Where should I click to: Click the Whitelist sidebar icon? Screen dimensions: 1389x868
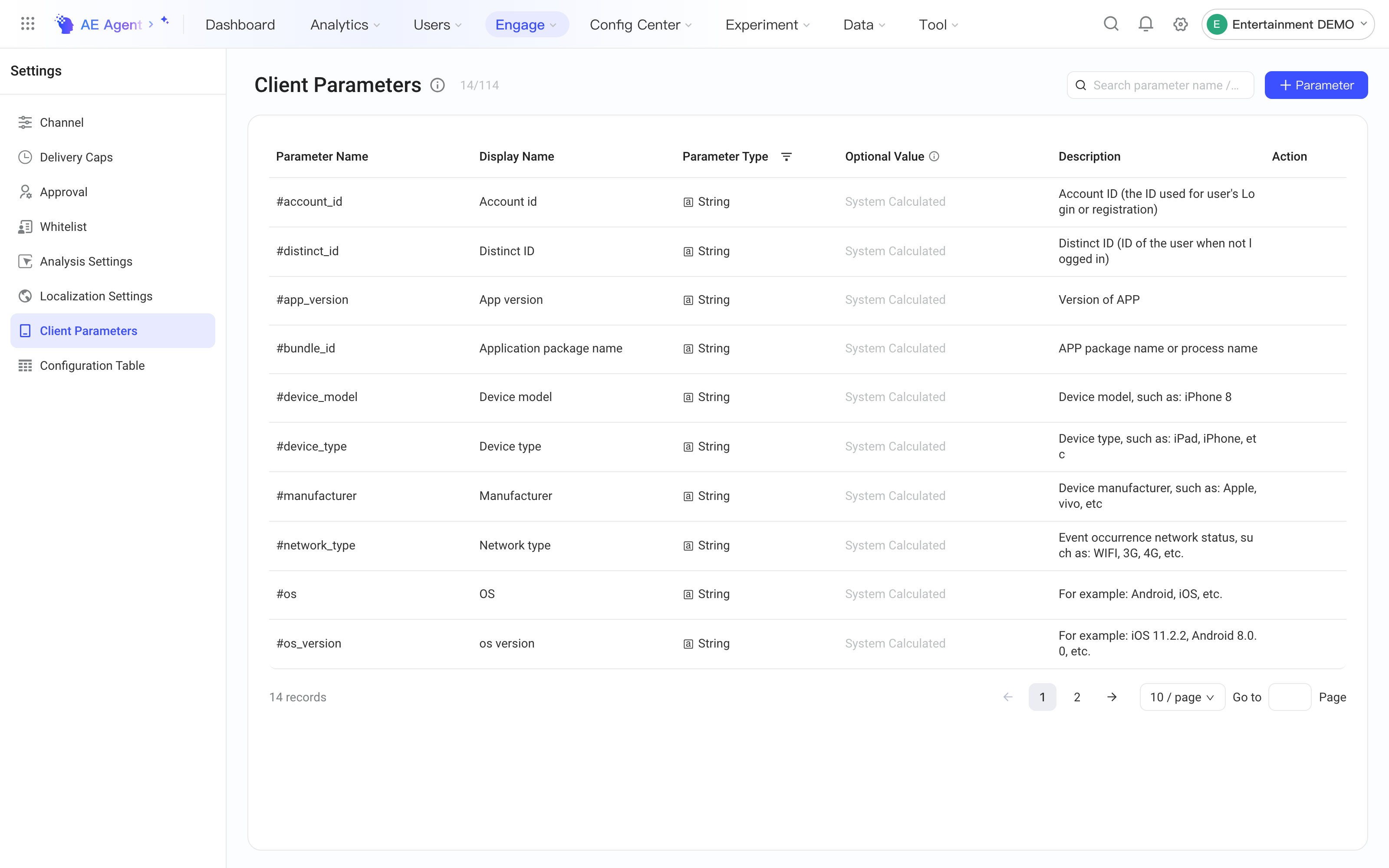[x=25, y=227]
